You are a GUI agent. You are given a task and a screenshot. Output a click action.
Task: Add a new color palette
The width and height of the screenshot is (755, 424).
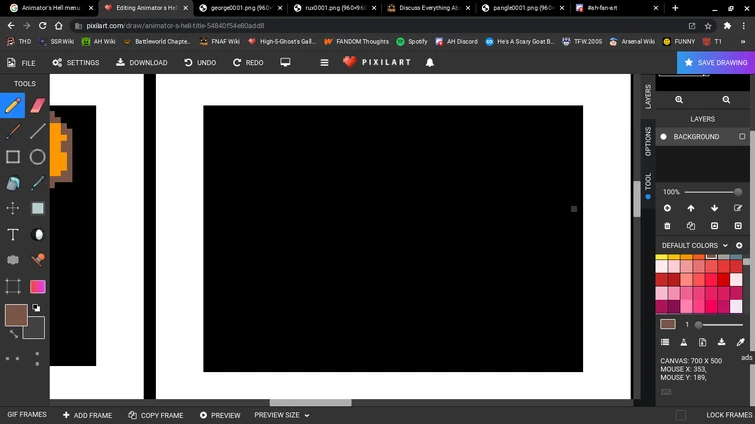(x=739, y=245)
